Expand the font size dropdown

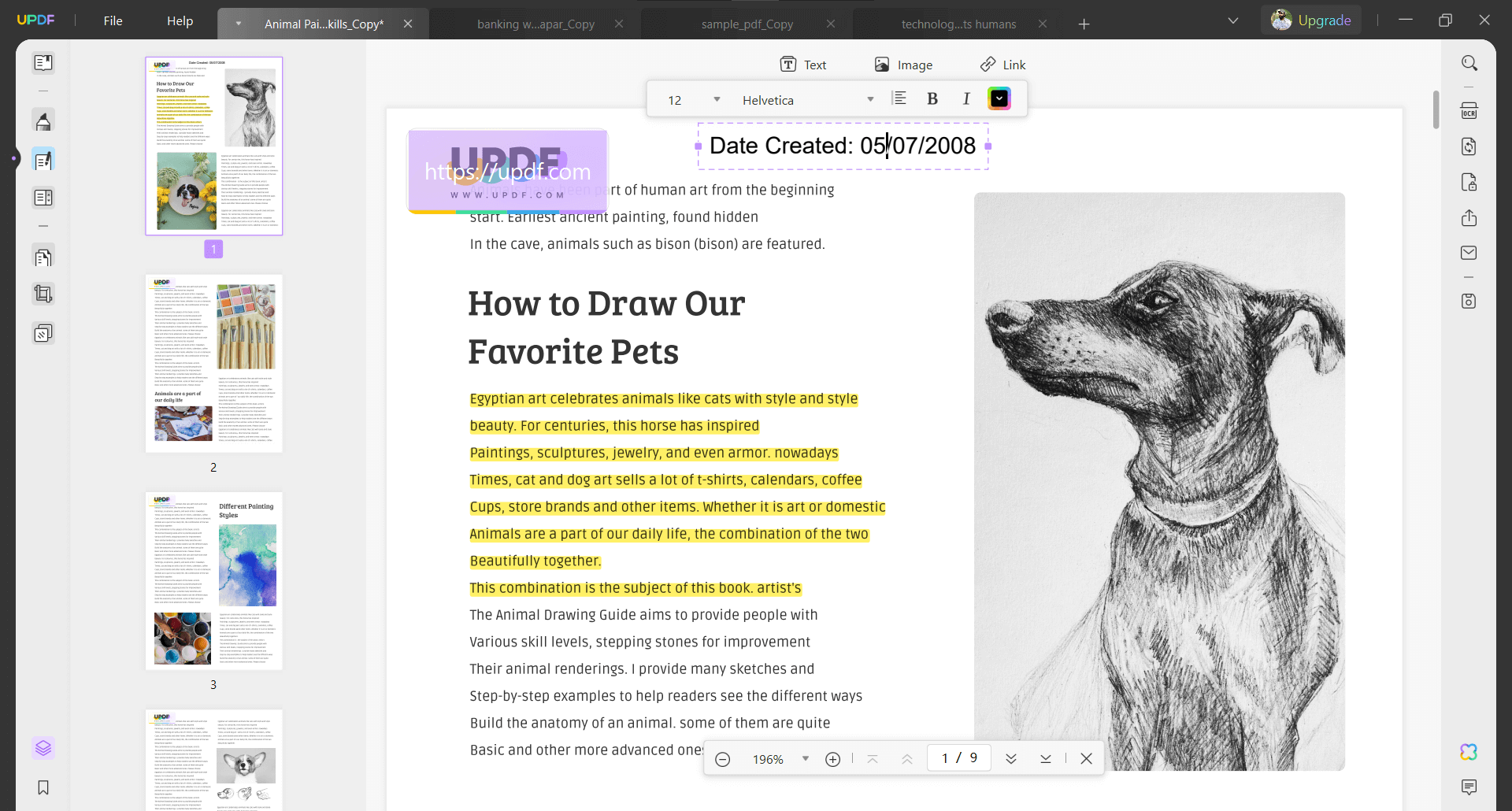[x=717, y=99]
